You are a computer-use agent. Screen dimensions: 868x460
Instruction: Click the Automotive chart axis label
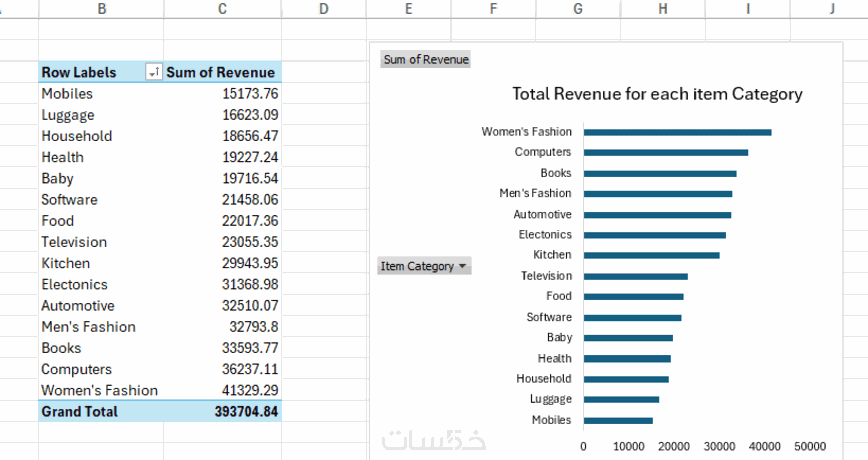[x=542, y=214]
